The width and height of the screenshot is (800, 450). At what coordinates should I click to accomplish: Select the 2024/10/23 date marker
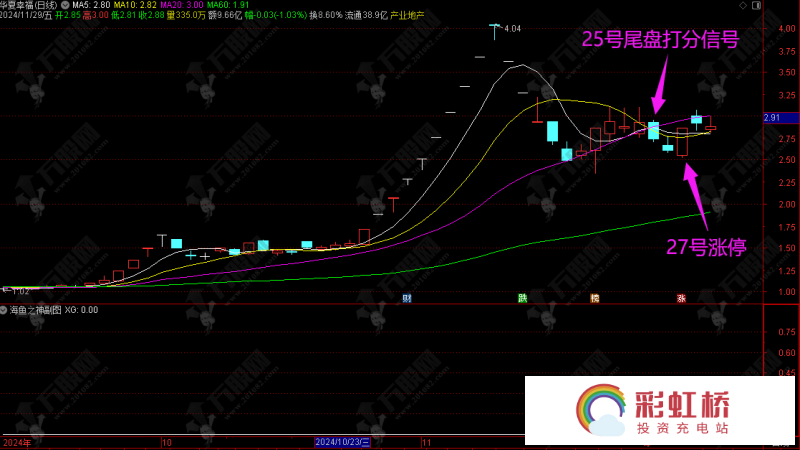tap(342, 441)
